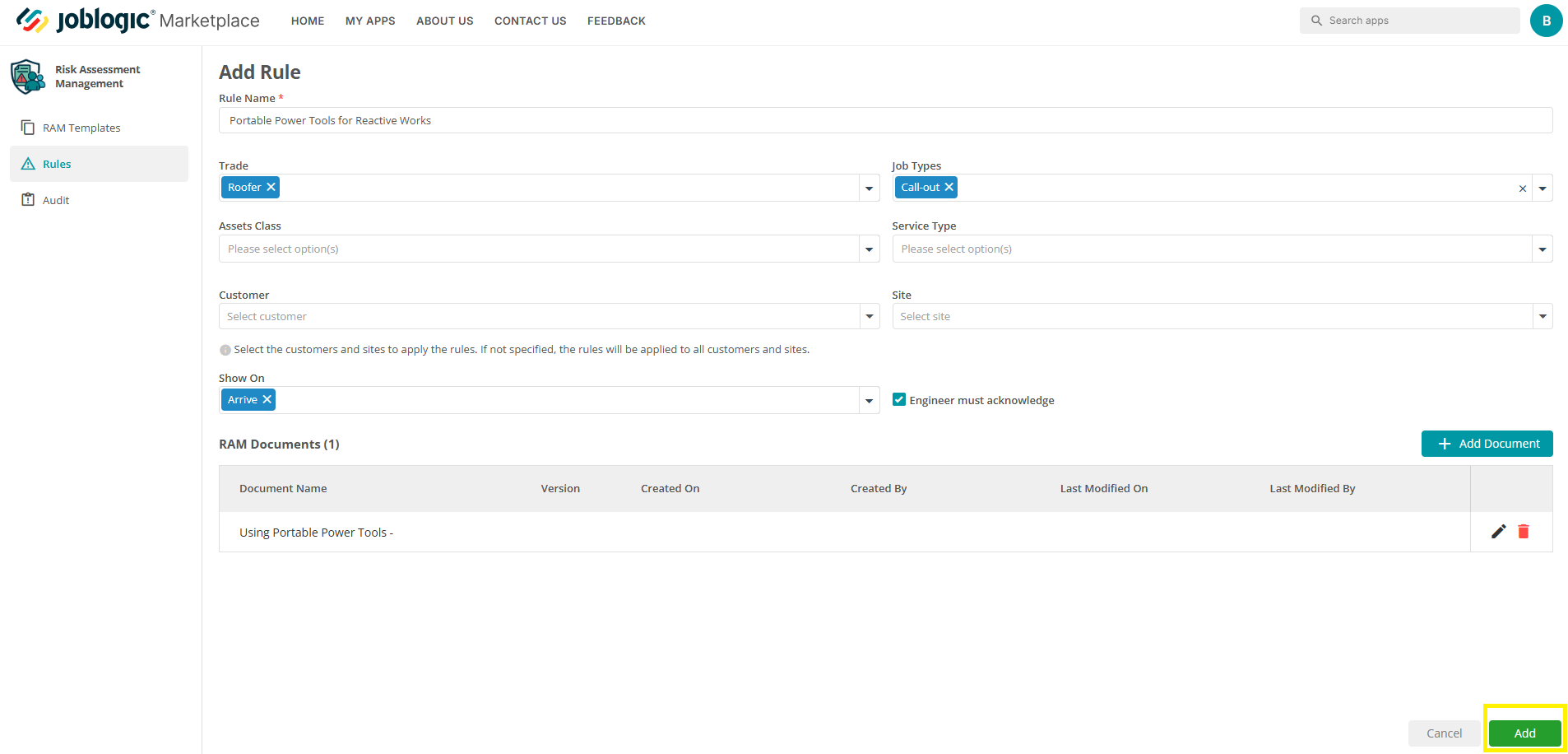Delete the Using Portable Power Tools document

tap(1524, 532)
